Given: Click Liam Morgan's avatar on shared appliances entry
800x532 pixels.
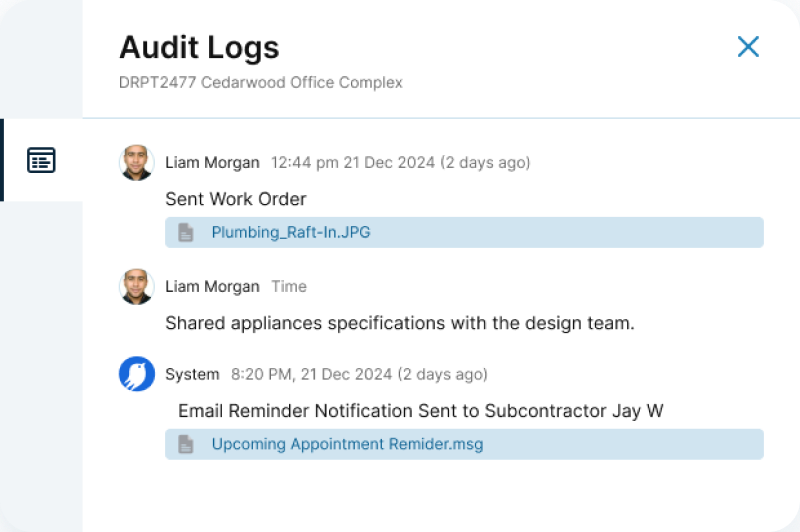Looking at the screenshot, I should click(x=136, y=286).
